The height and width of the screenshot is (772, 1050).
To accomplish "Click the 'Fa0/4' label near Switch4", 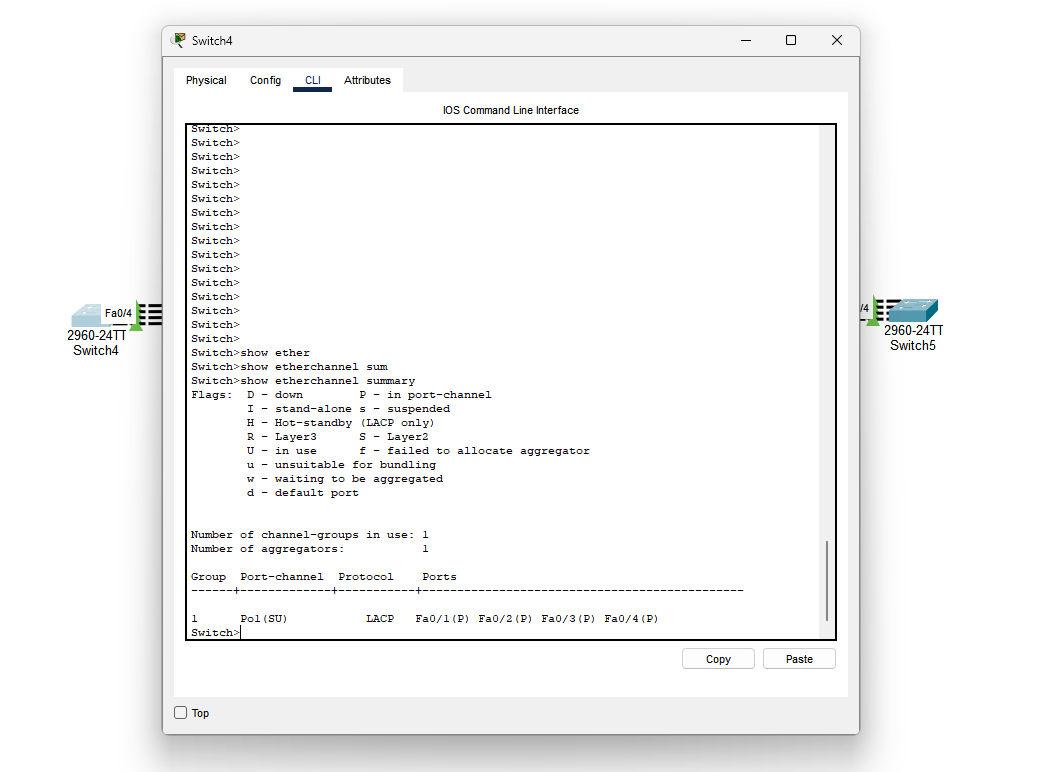I will point(118,313).
